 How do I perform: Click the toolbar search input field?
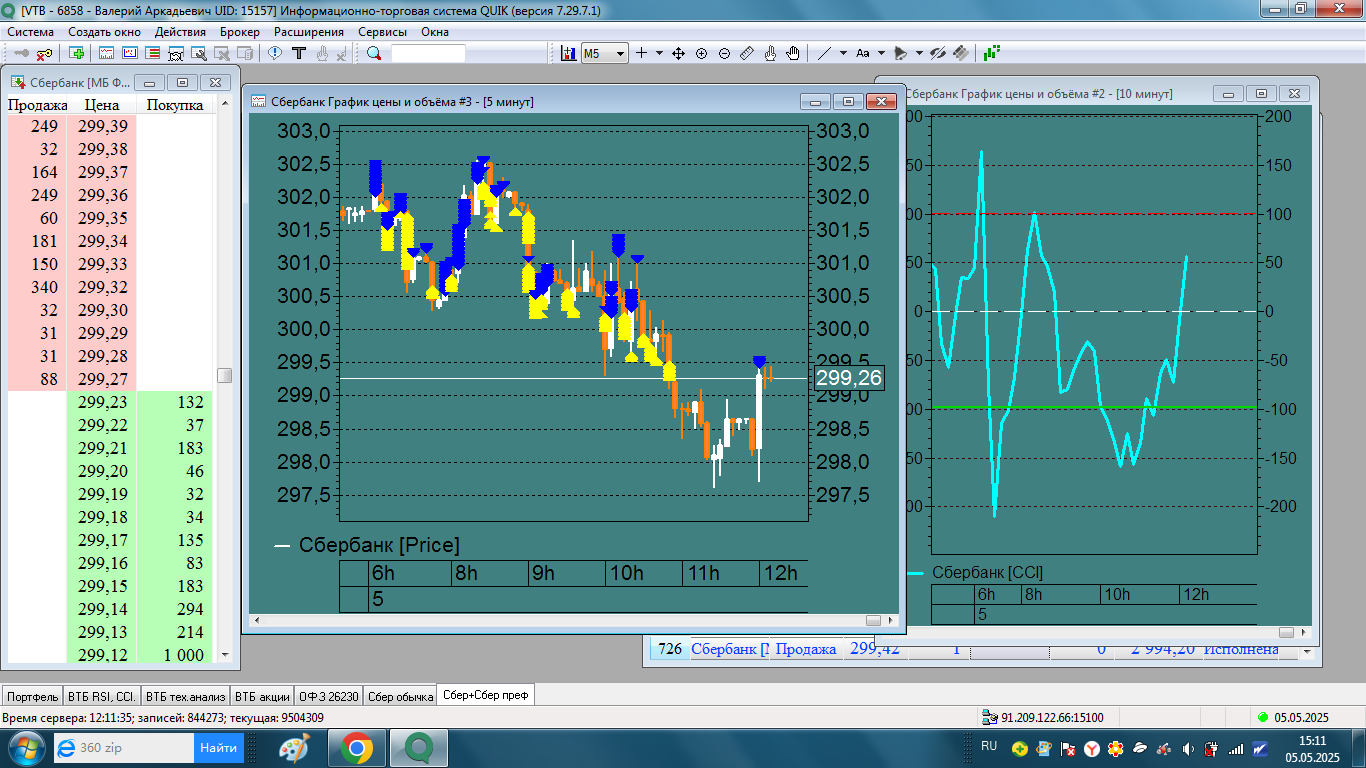click(x=428, y=53)
